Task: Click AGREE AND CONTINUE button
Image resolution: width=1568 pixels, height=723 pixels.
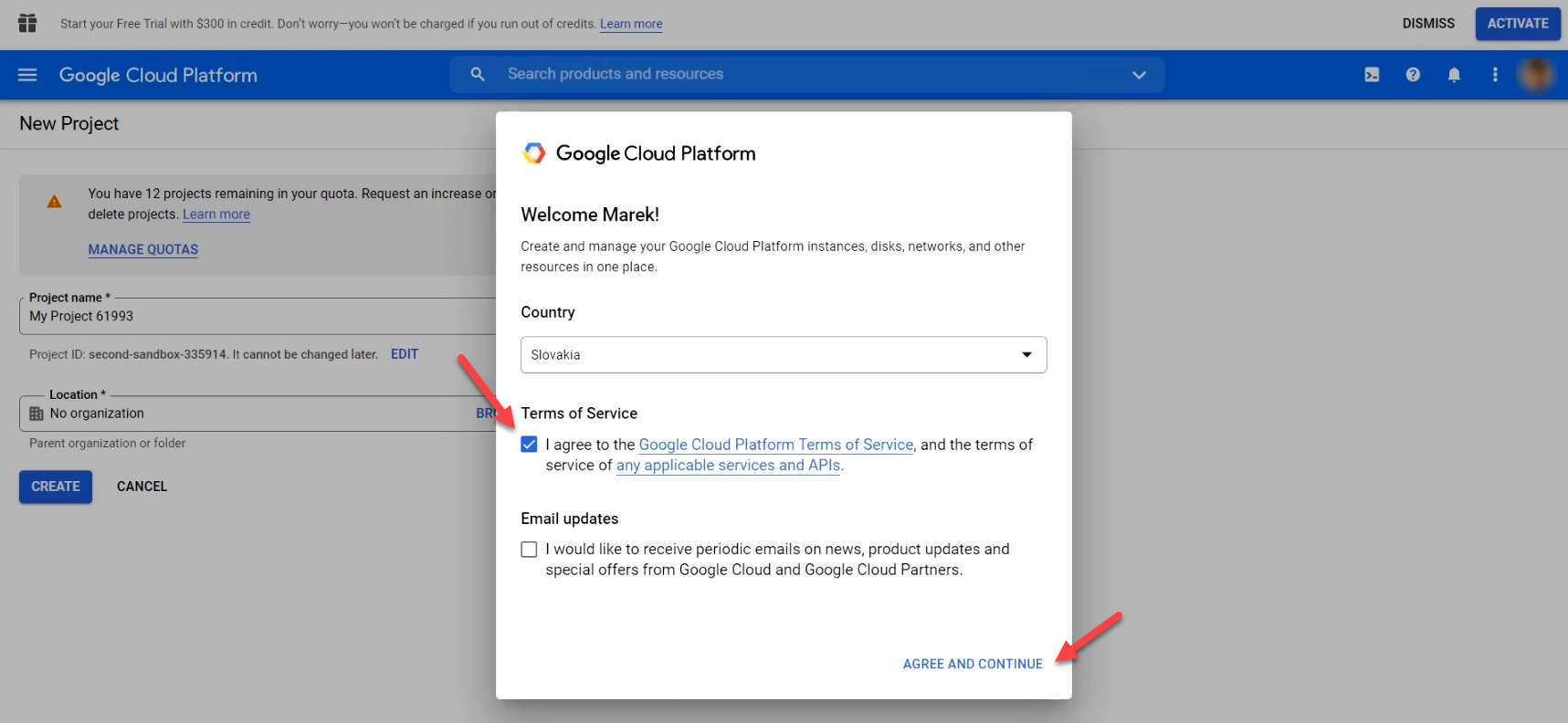Action: pos(973,664)
